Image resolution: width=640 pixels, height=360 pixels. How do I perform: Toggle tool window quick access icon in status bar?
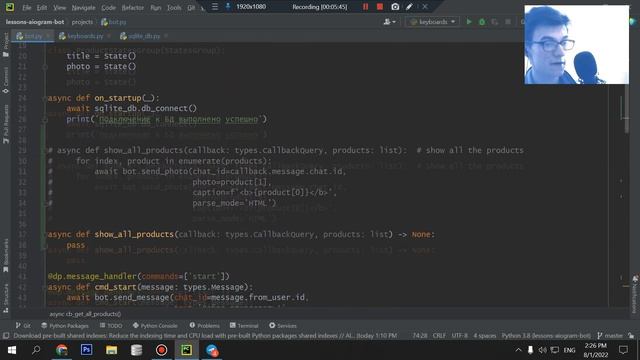pyautogui.click(x=6, y=336)
